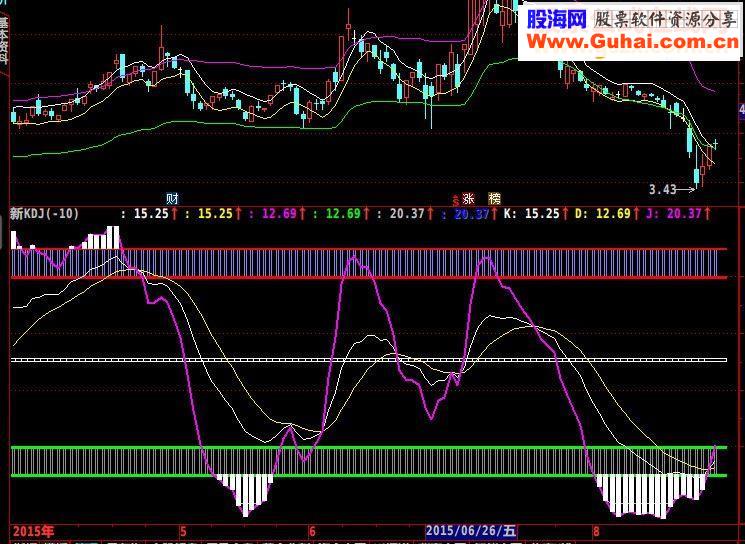Image resolution: width=745 pixels, height=544 pixels.
Task: Click the 涨 event marker
Action: tap(468, 198)
